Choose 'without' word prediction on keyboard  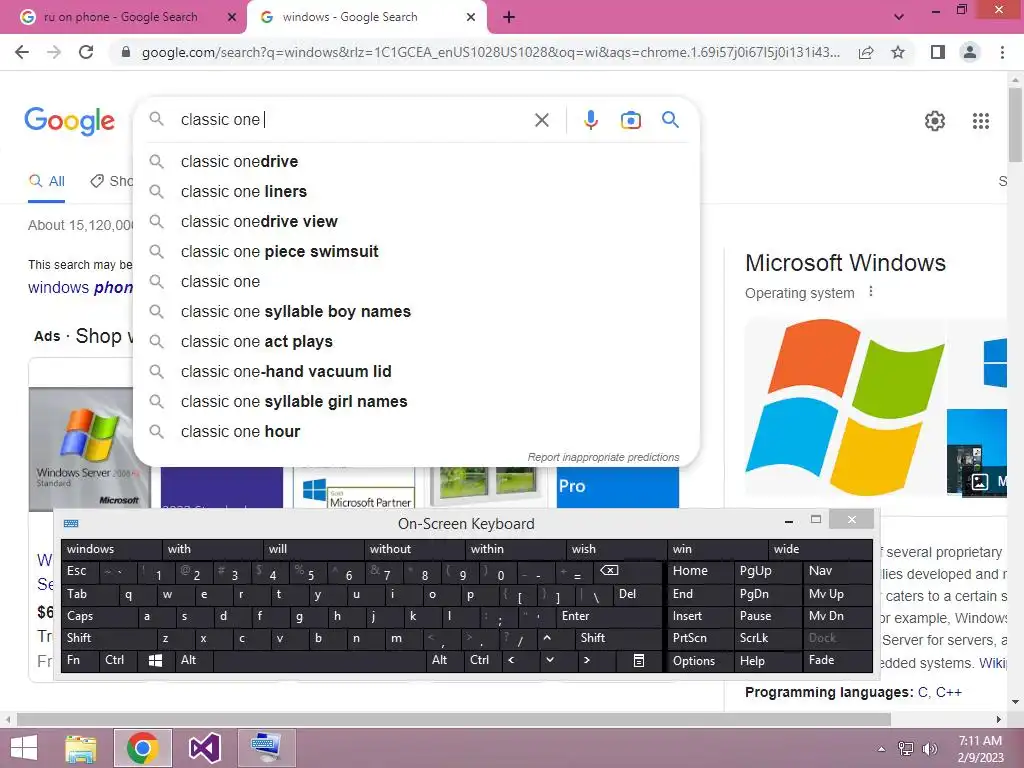(x=415, y=549)
